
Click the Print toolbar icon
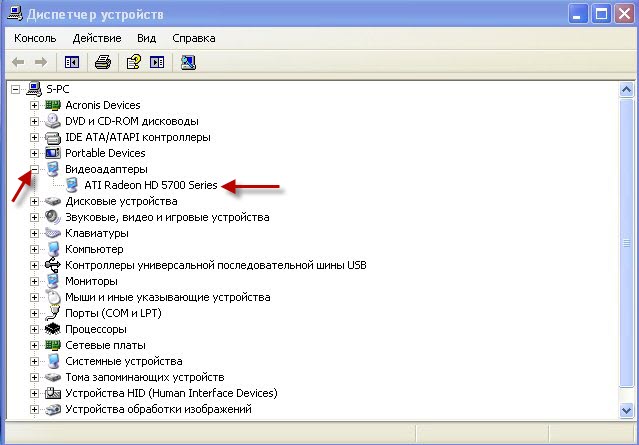(103, 62)
